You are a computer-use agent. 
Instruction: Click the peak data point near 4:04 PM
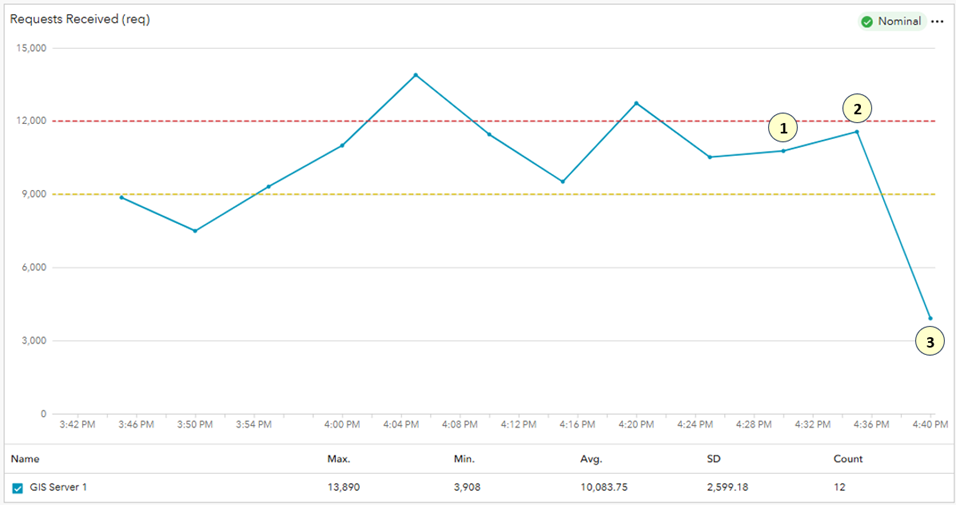415,75
